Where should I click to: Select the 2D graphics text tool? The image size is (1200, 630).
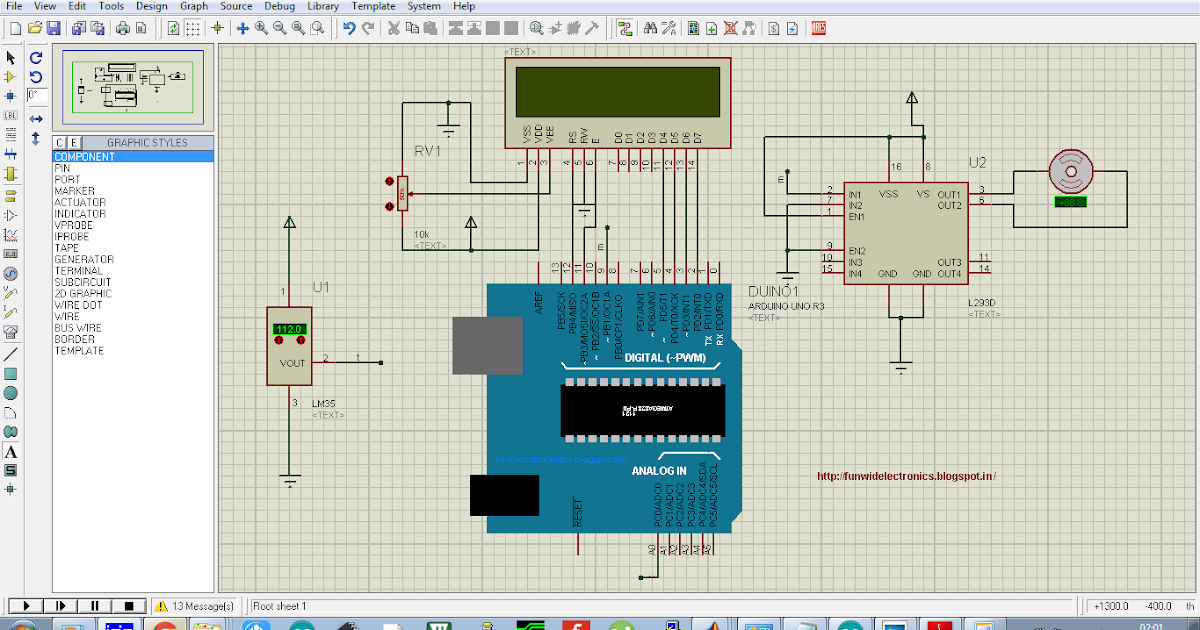pos(10,450)
